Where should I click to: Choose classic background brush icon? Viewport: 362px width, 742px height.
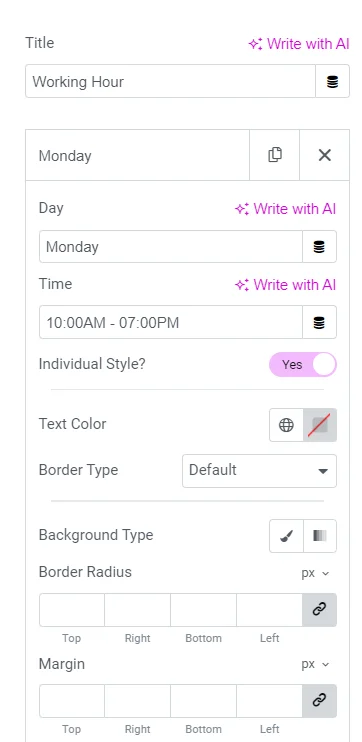point(286,536)
